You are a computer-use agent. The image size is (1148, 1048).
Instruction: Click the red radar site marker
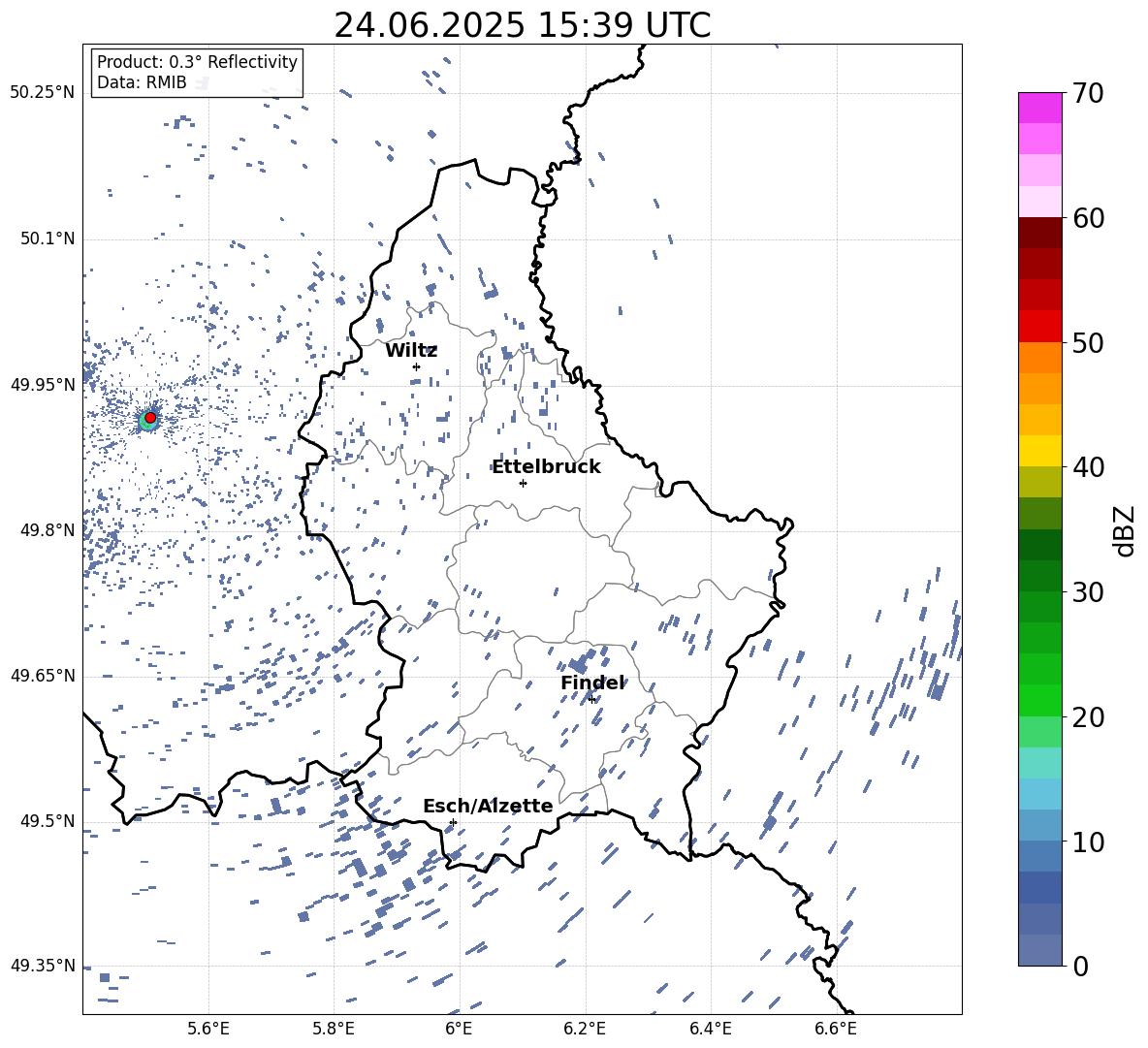150,418
